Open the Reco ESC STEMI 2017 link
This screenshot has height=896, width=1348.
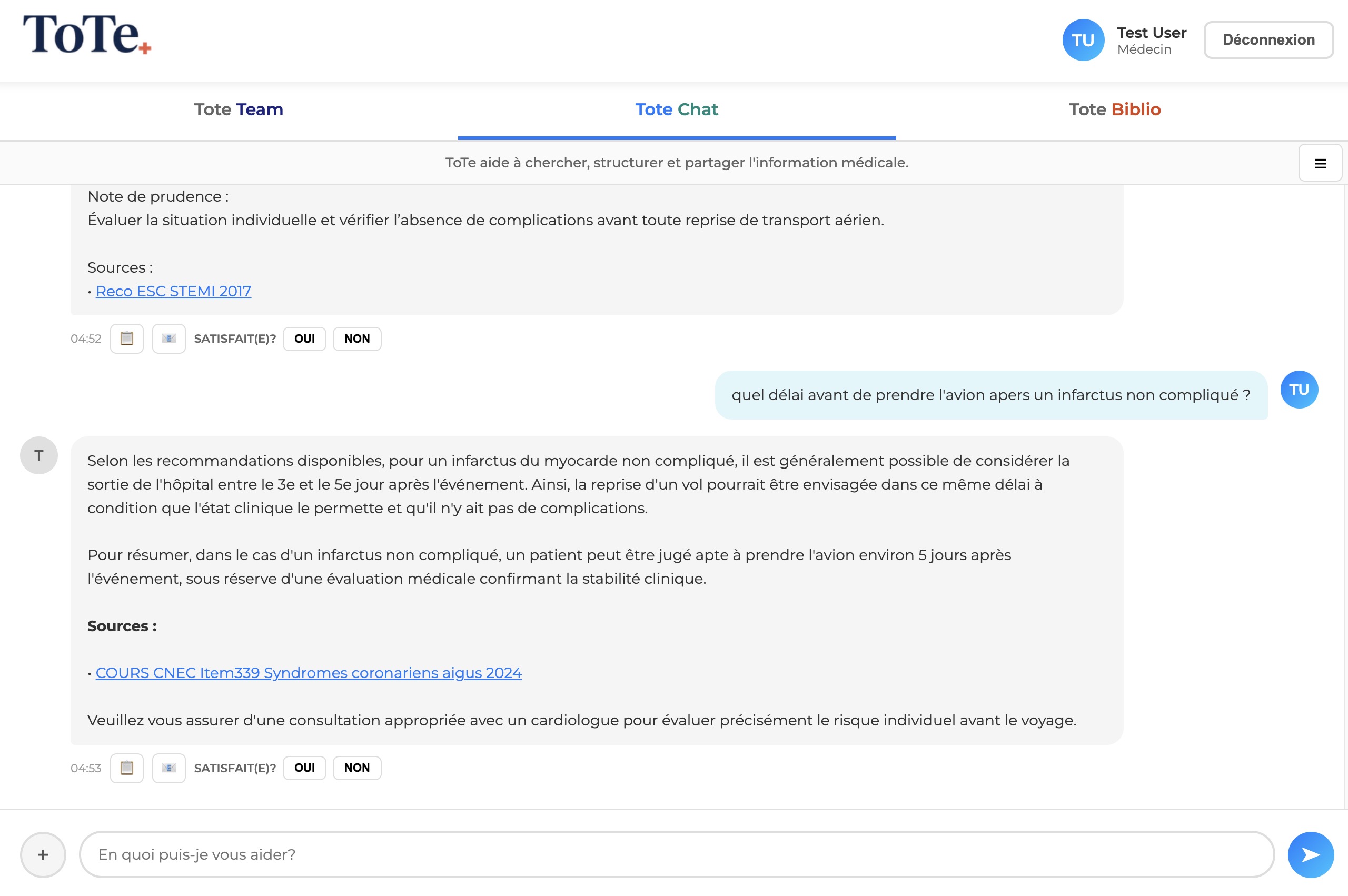pos(173,292)
